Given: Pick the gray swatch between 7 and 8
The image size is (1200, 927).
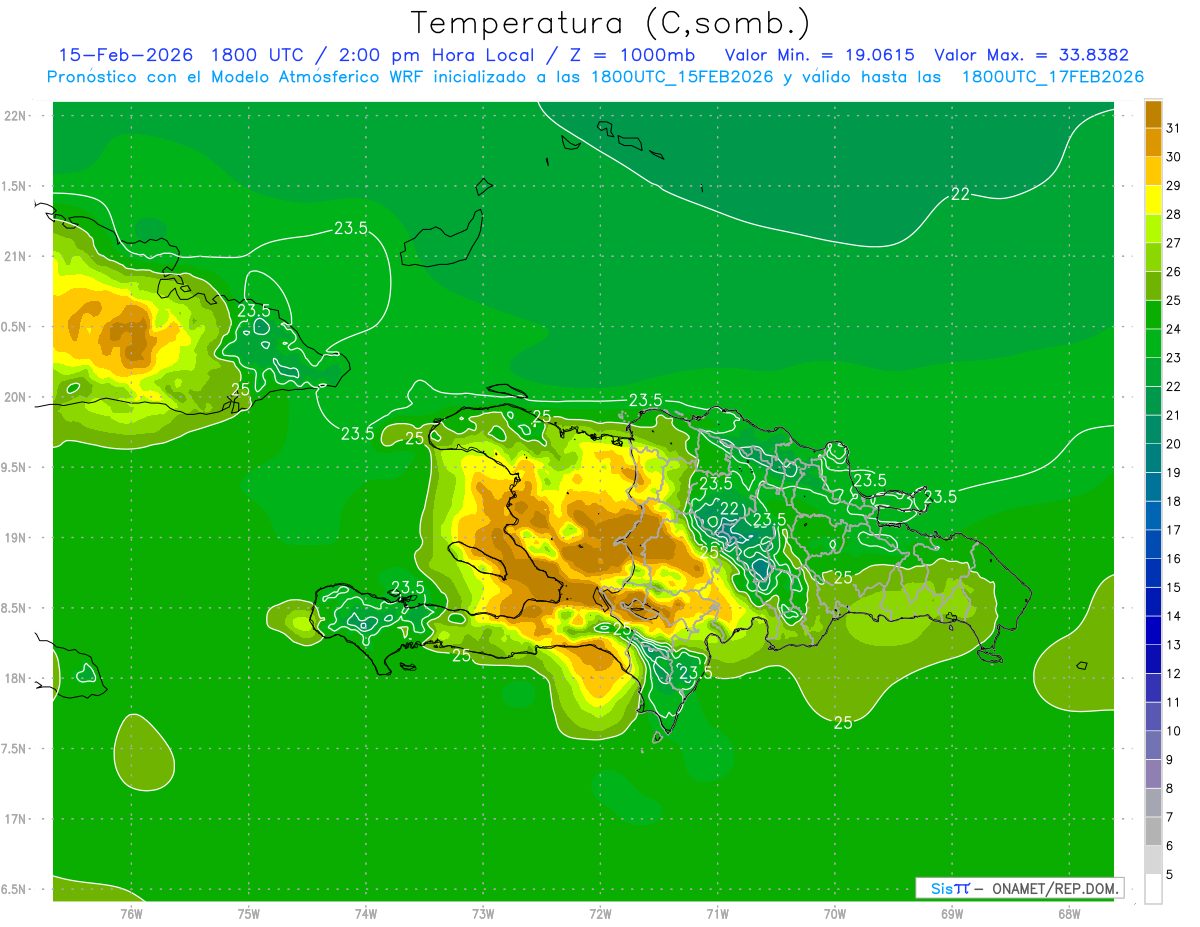Looking at the screenshot, I should coord(1153,802).
